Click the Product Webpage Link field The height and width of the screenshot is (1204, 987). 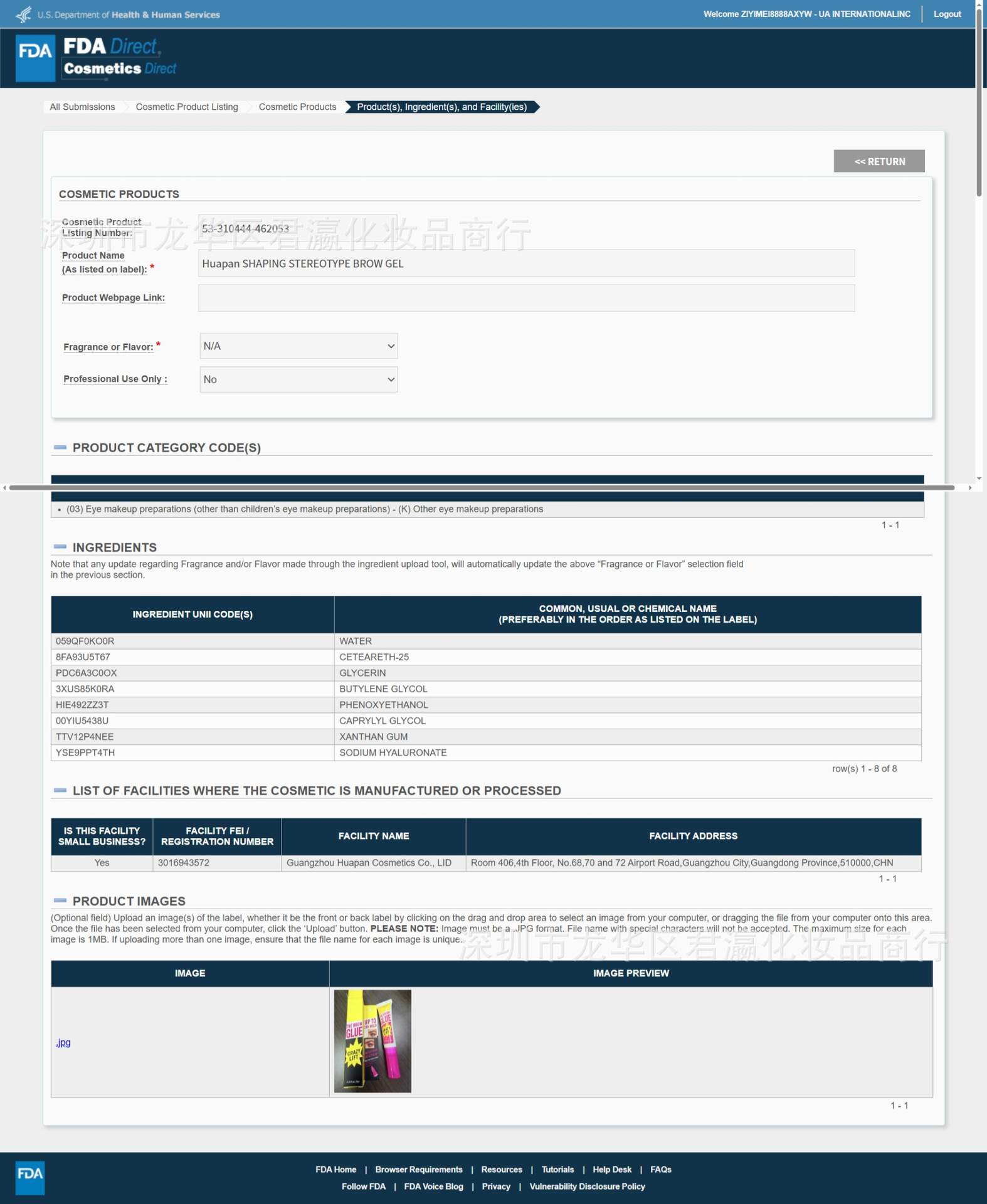[526, 298]
